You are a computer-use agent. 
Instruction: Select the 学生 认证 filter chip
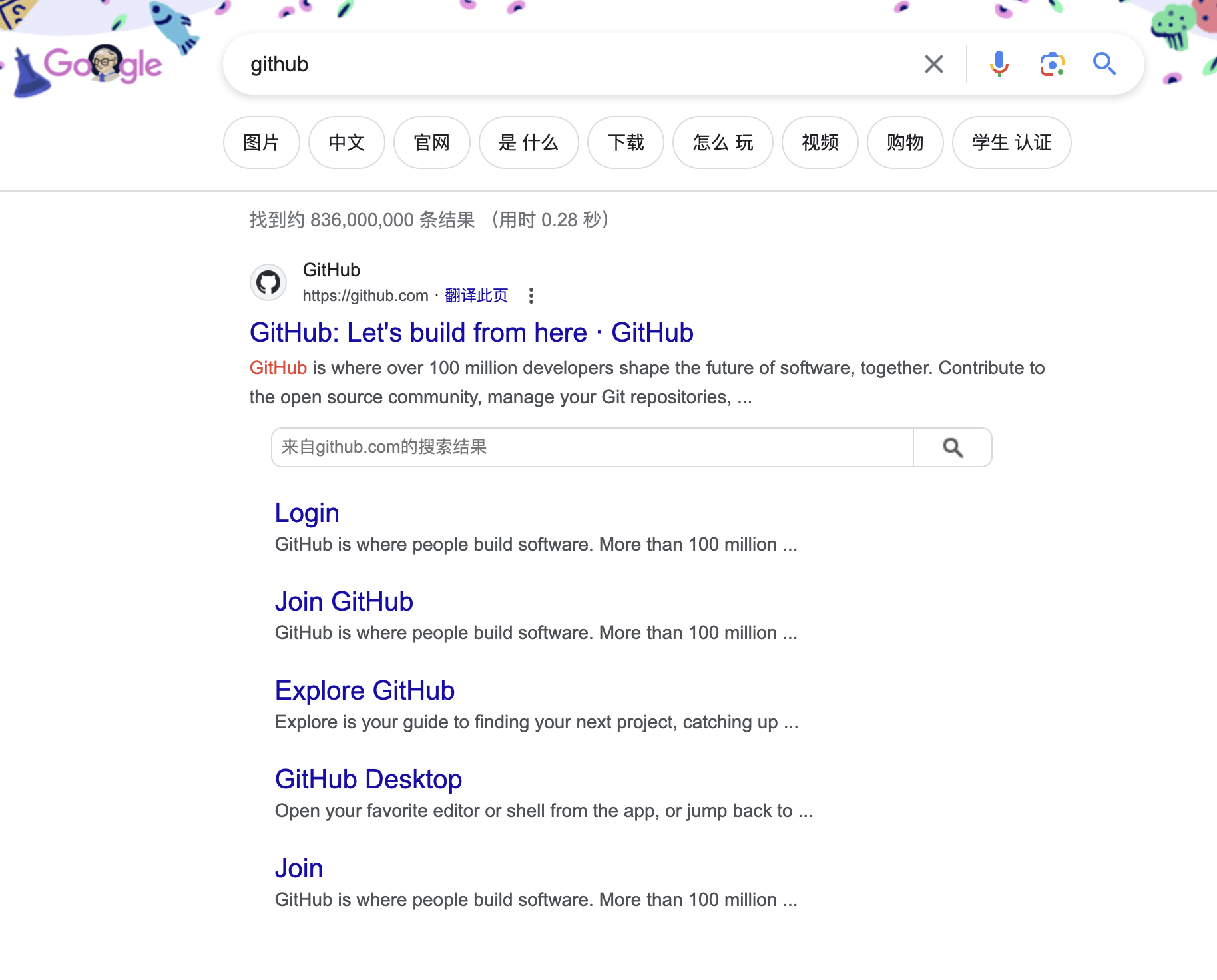[1012, 142]
